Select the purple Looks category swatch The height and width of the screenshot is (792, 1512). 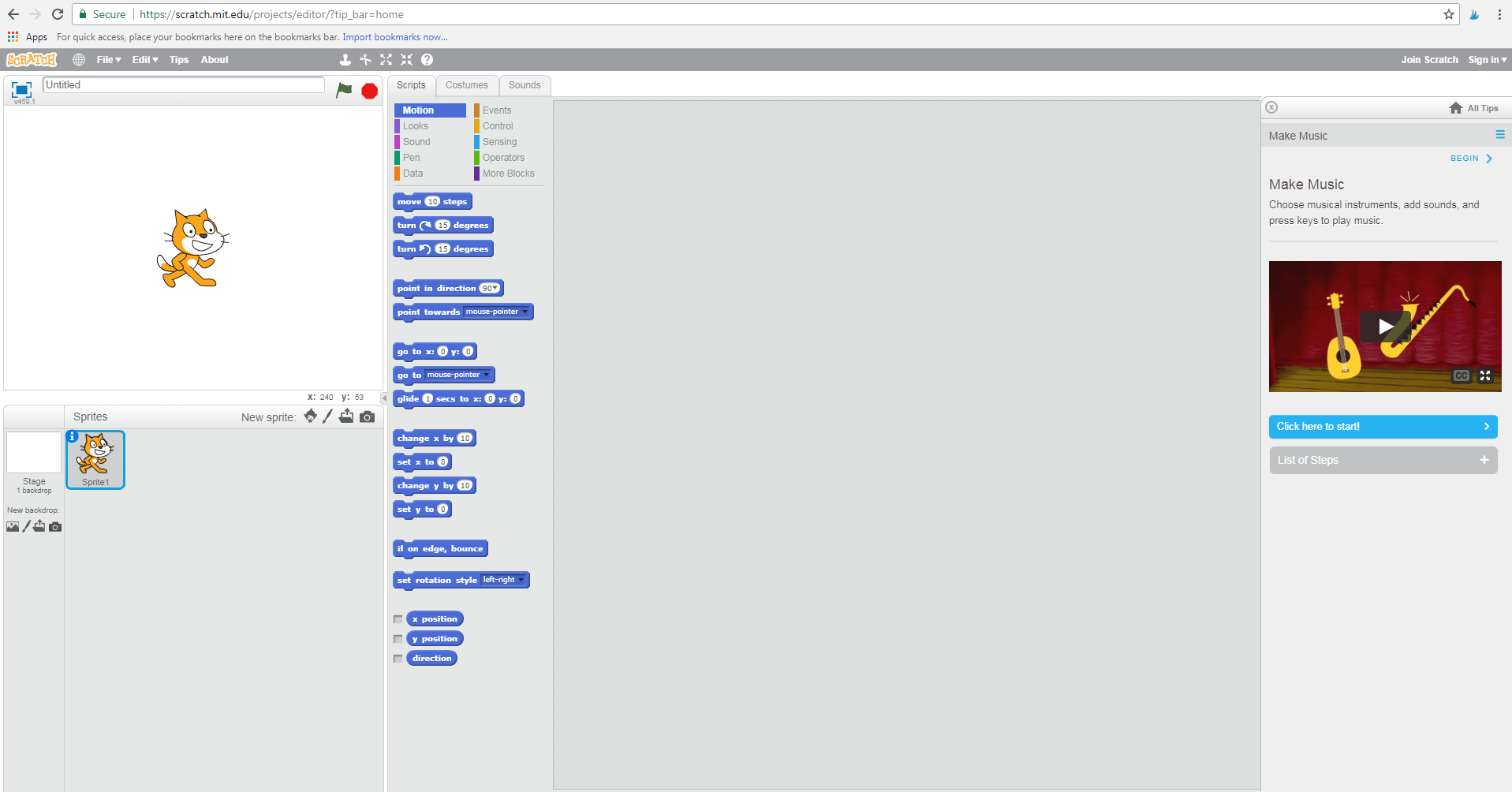(x=398, y=126)
